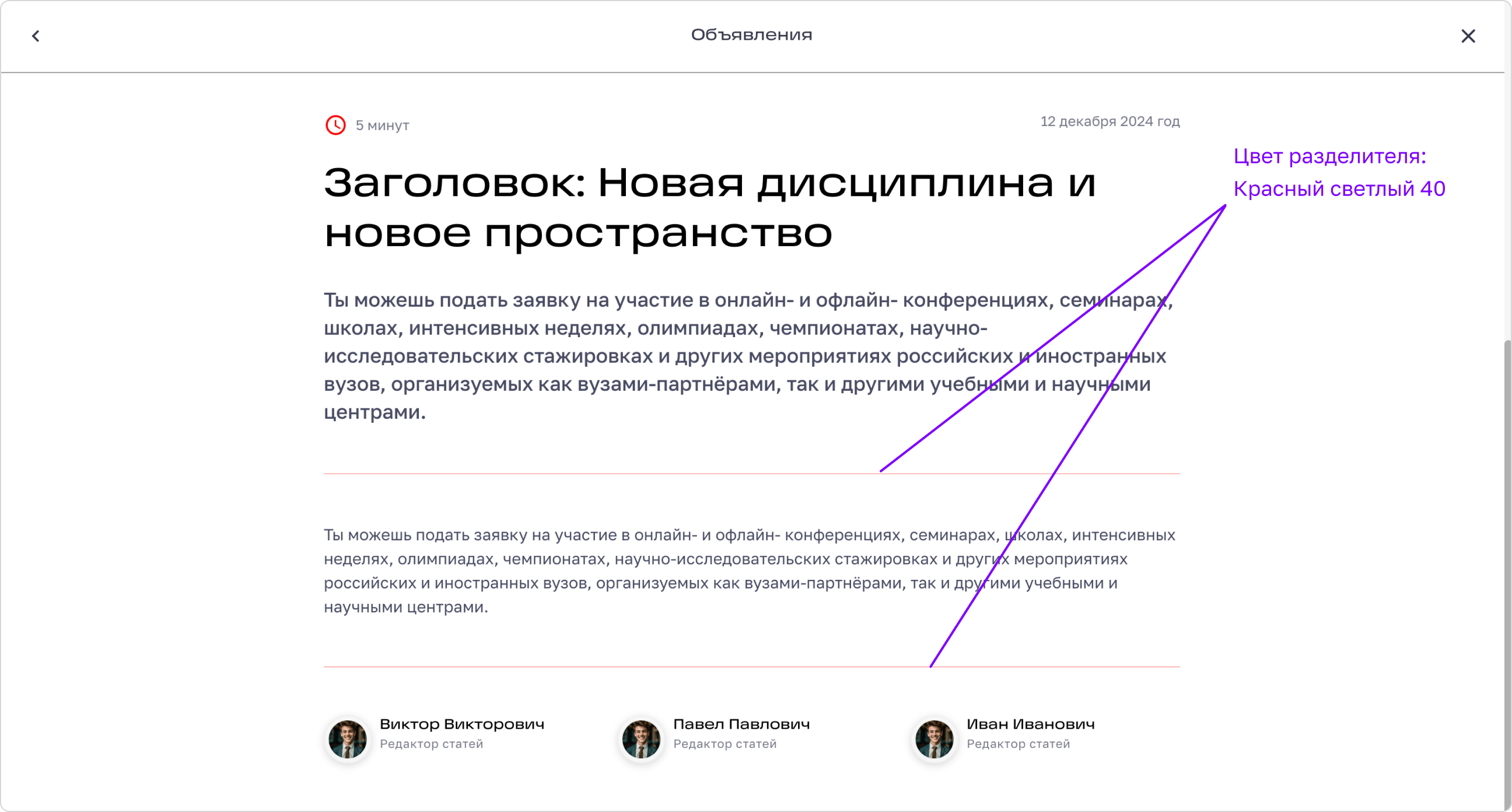Go back using the left chevron arrow
Viewport: 1512px width, 812px height.
(36, 36)
